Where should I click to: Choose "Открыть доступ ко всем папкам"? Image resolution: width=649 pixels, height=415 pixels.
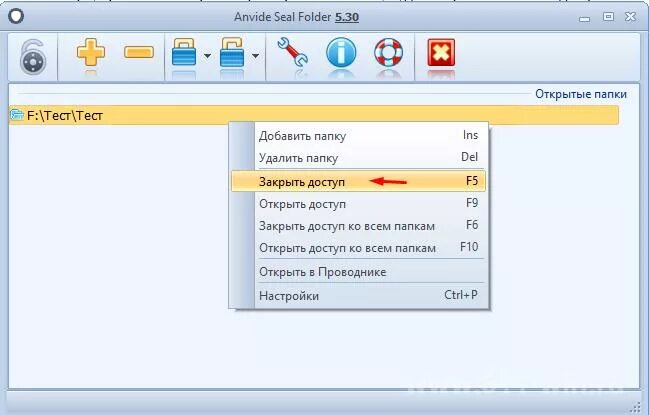tap(358, 248)
